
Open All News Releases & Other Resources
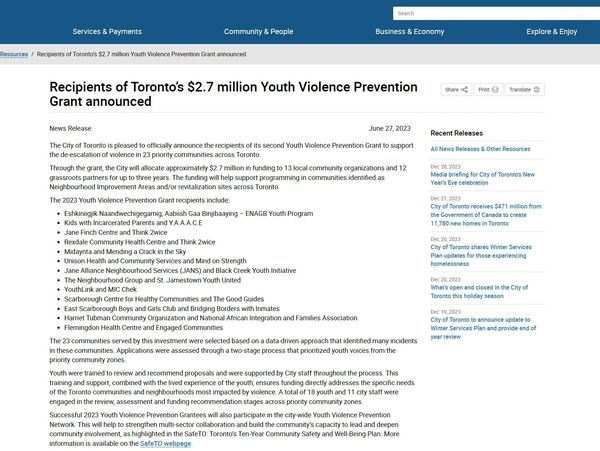pos(480,149)
